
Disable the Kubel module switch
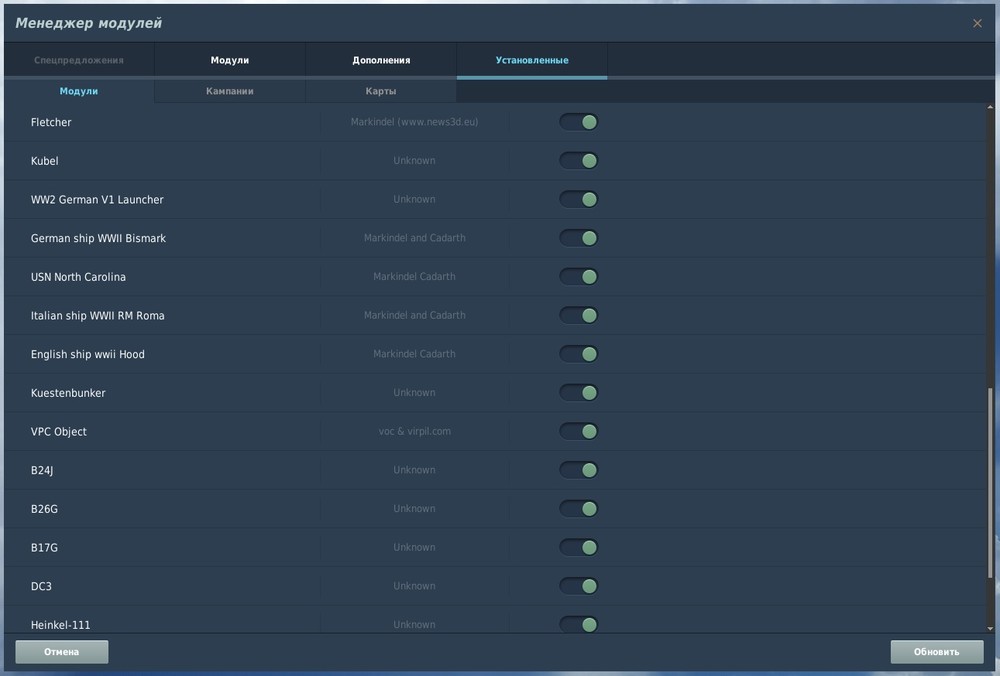(x=578, y=161)
